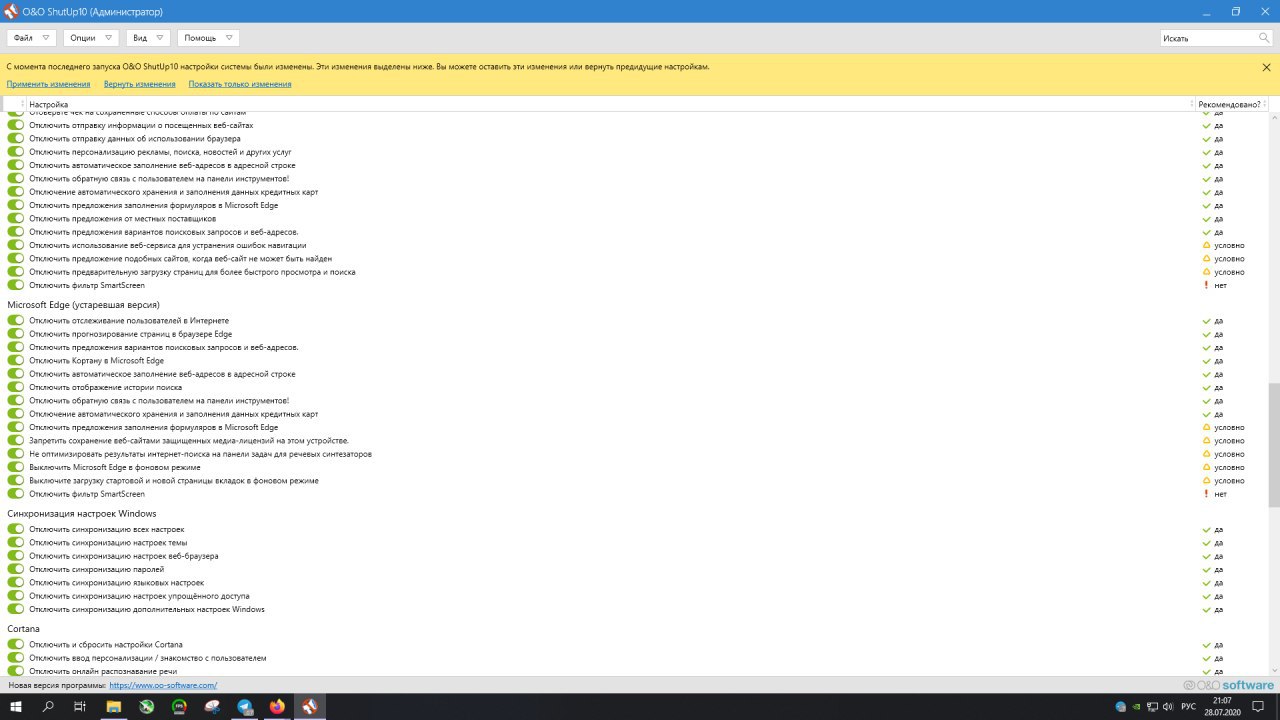Select the 'Microsoft Edge (устаревшая версия)' section header
The width and height of the screenshot is (1280, 720).
click(83, 304)
